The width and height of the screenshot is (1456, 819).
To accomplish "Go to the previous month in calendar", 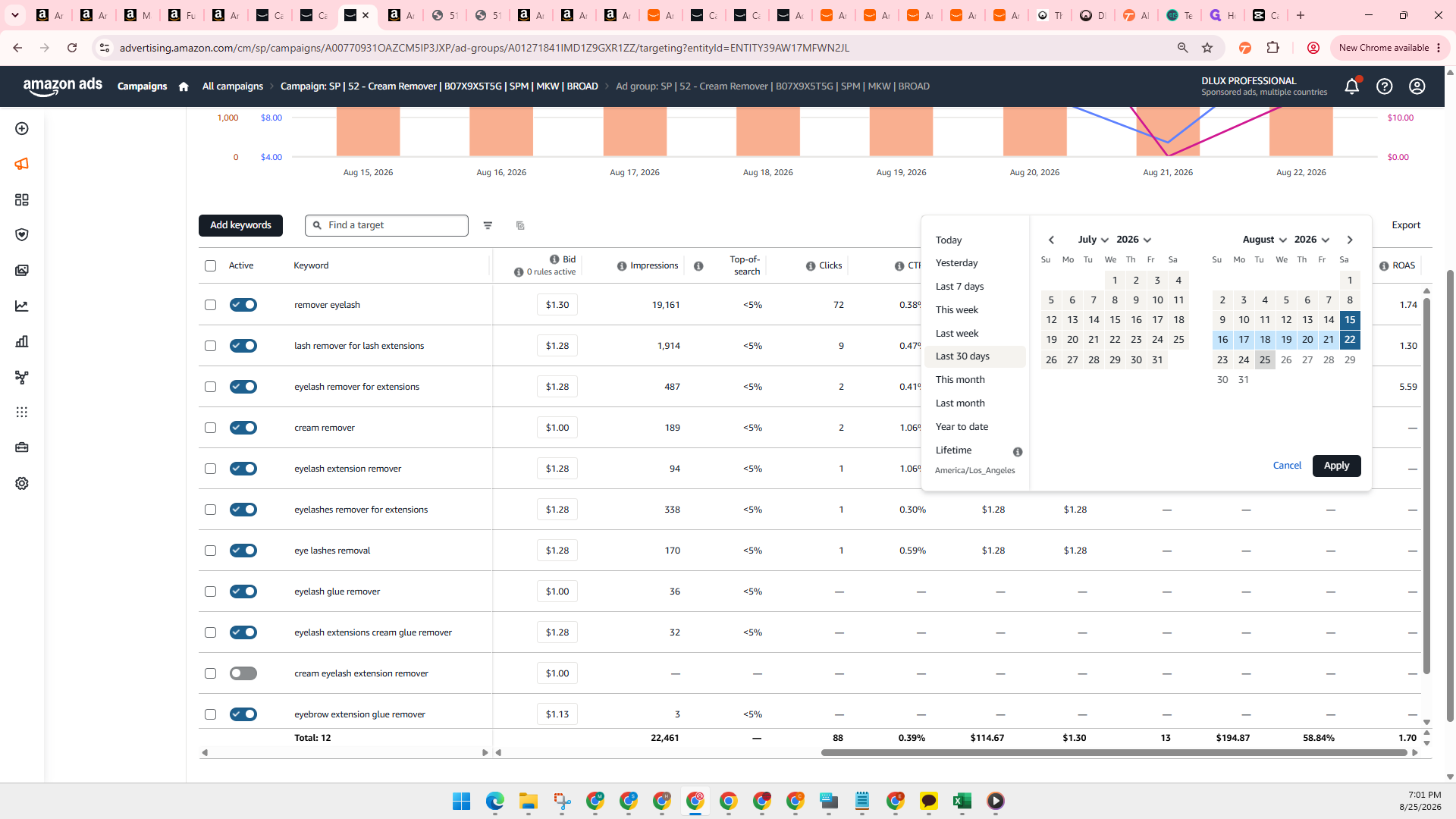I will click(1051, 240).
